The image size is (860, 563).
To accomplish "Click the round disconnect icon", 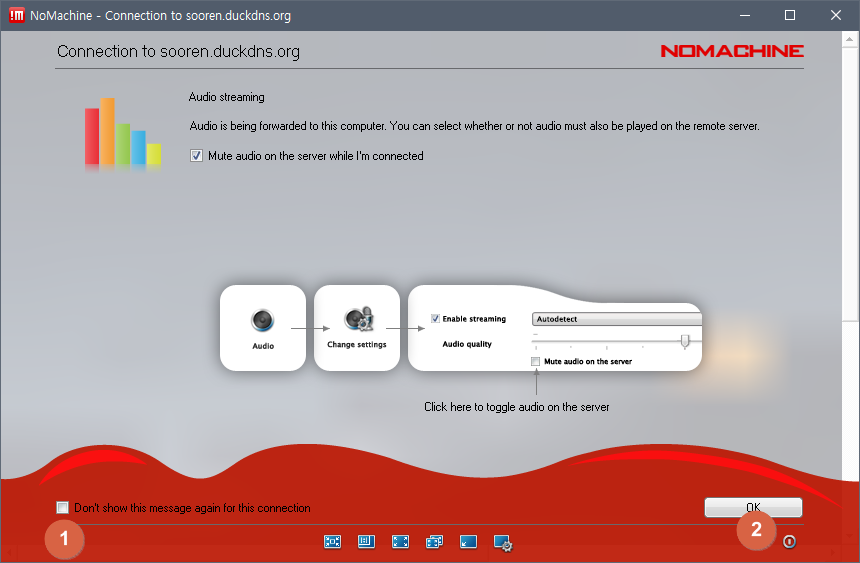I will click(x=789, y=542).
